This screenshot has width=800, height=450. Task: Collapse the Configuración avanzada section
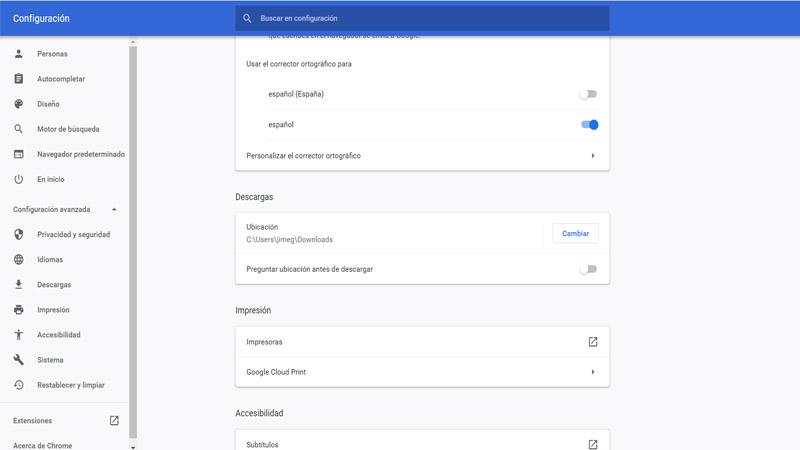click(114, 210)
